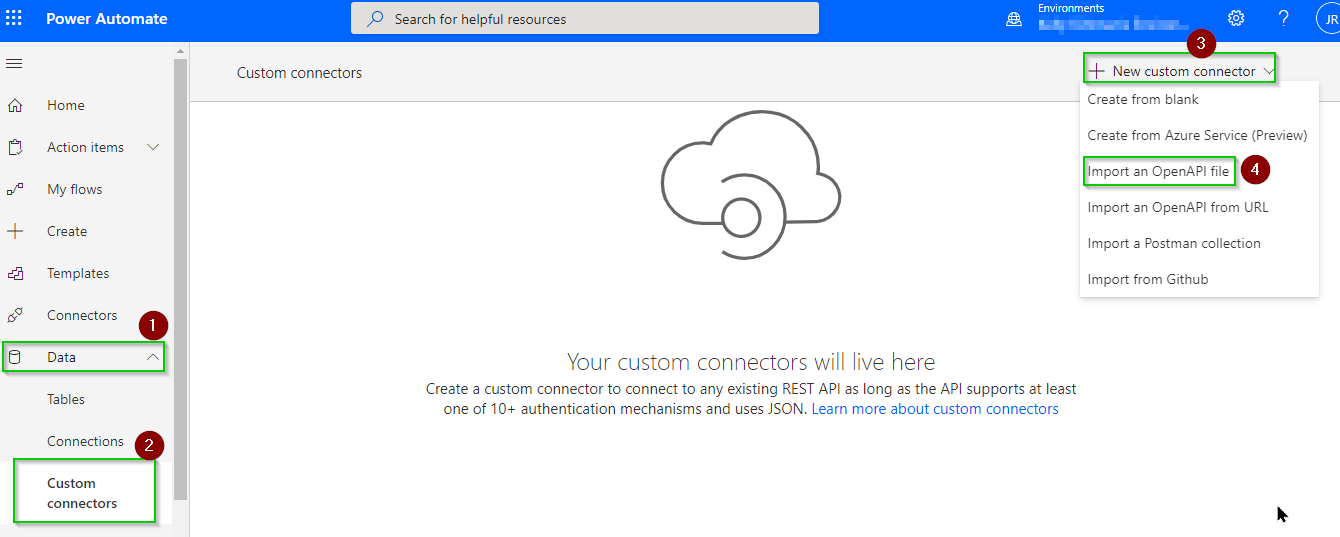This screenshot has height=537, width=1340.
Task: Click the Templates icon in sidebar
Action: click(15, 273)
